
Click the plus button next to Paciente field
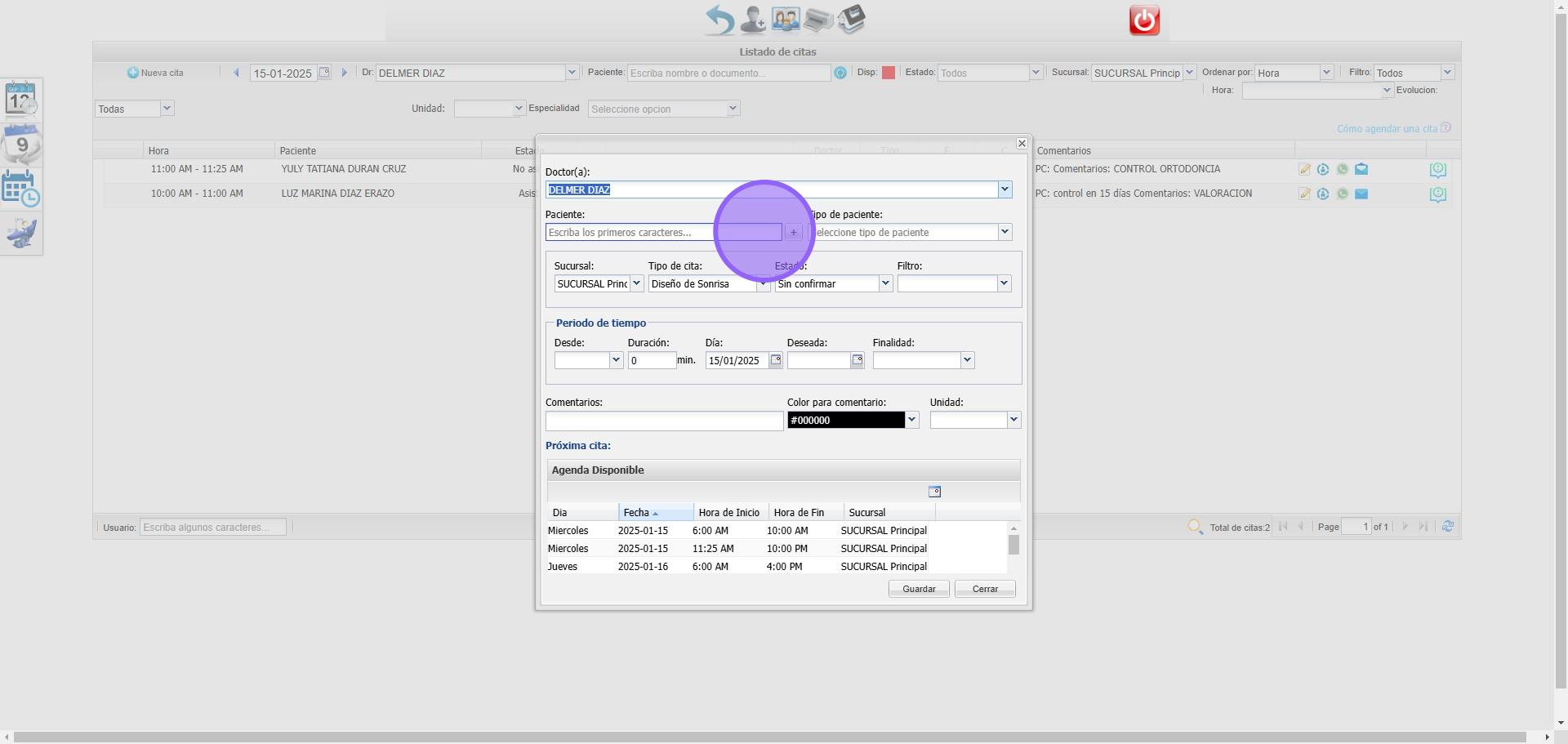(793, 233)
